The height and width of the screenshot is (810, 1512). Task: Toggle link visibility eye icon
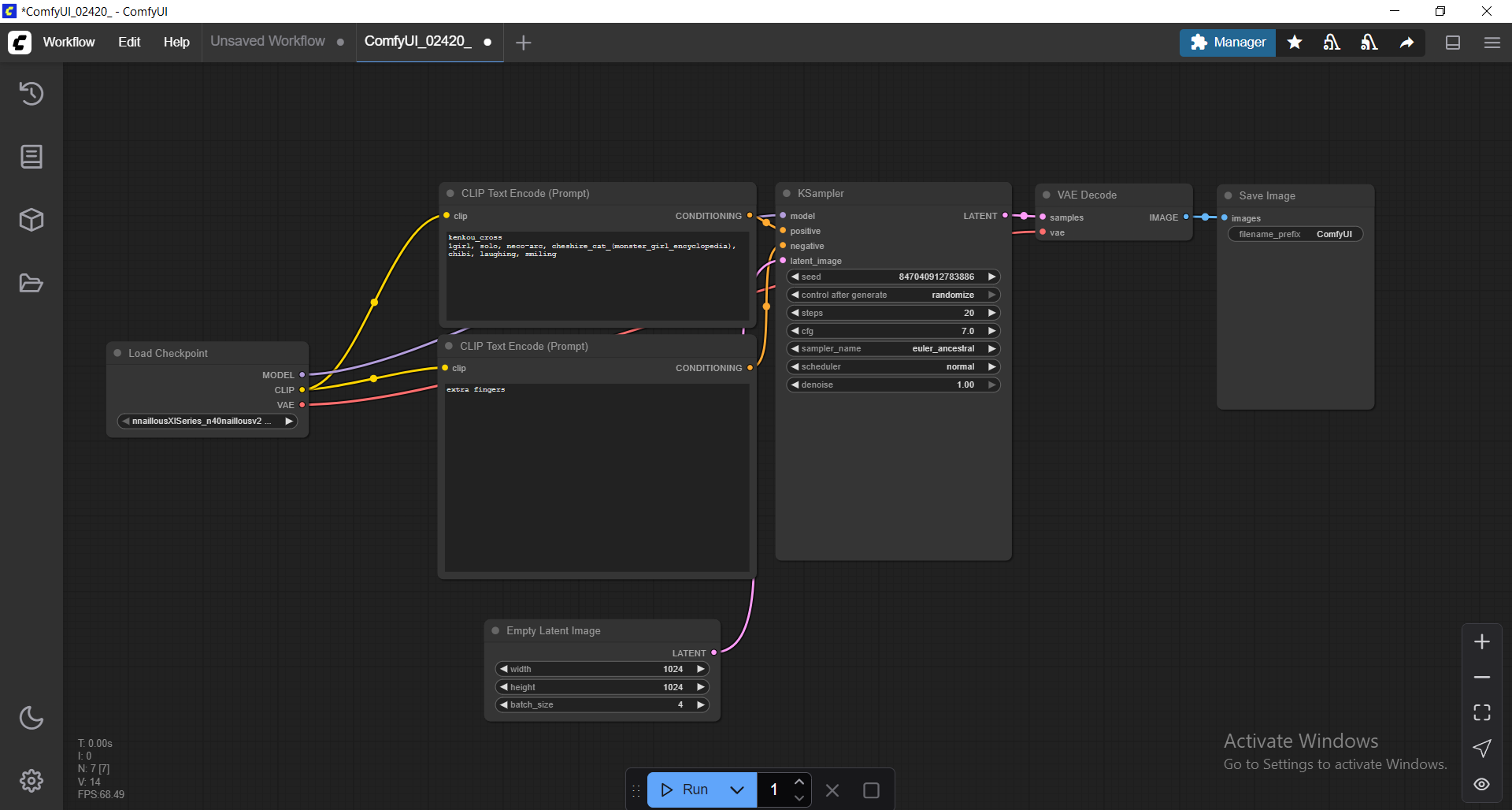tap(1481, 784)
